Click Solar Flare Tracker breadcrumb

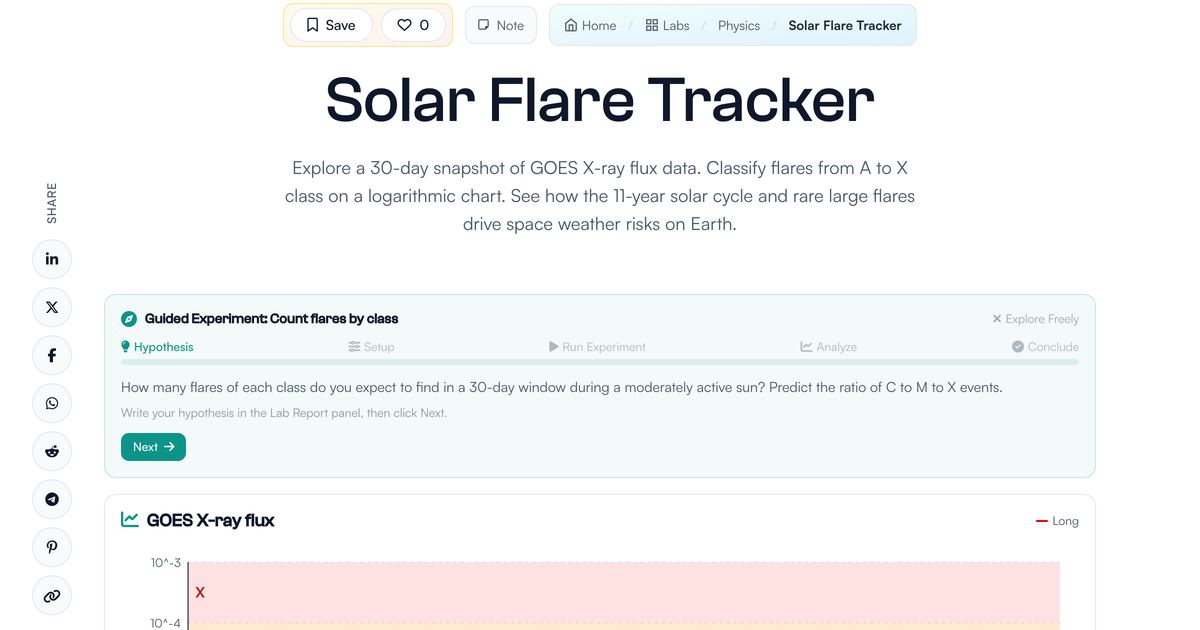845,25
